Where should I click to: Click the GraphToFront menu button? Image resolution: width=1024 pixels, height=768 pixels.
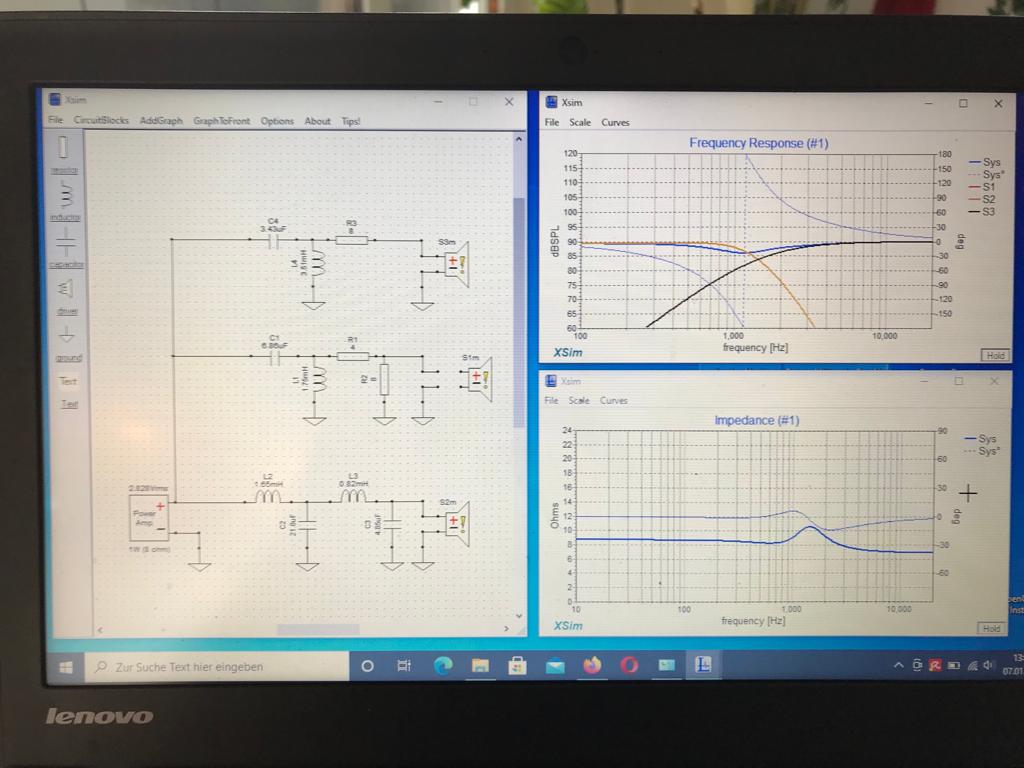(x=221, y=121)
